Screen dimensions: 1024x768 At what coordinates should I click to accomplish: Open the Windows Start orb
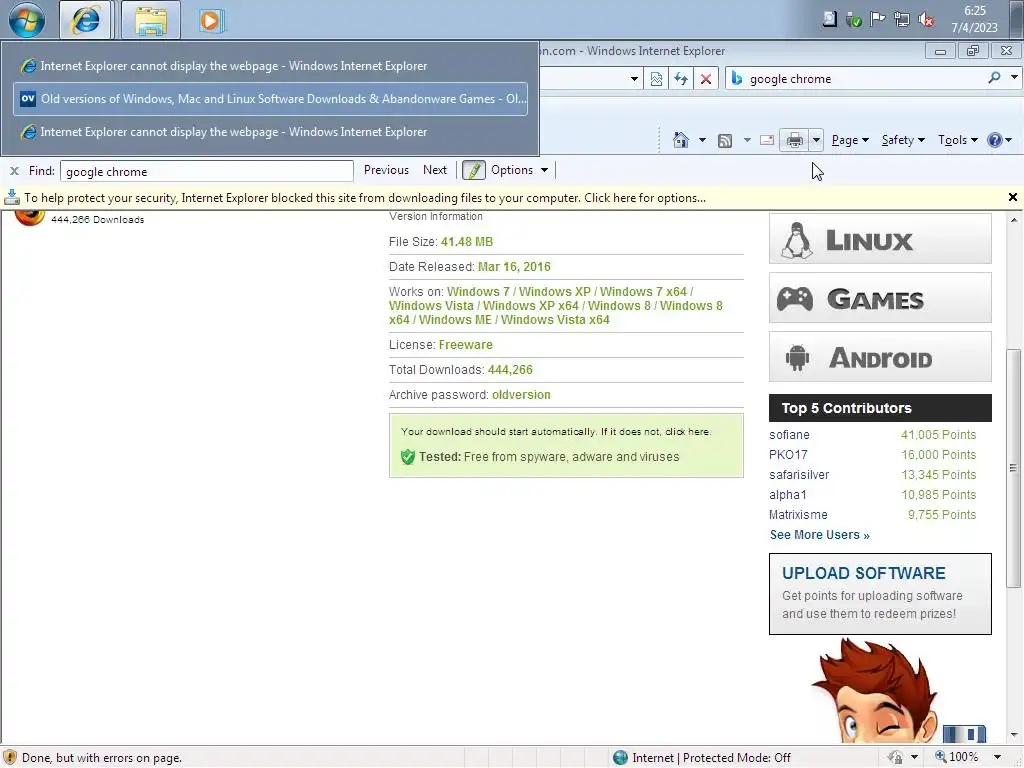pyautogui.click(x=27, y=20)
